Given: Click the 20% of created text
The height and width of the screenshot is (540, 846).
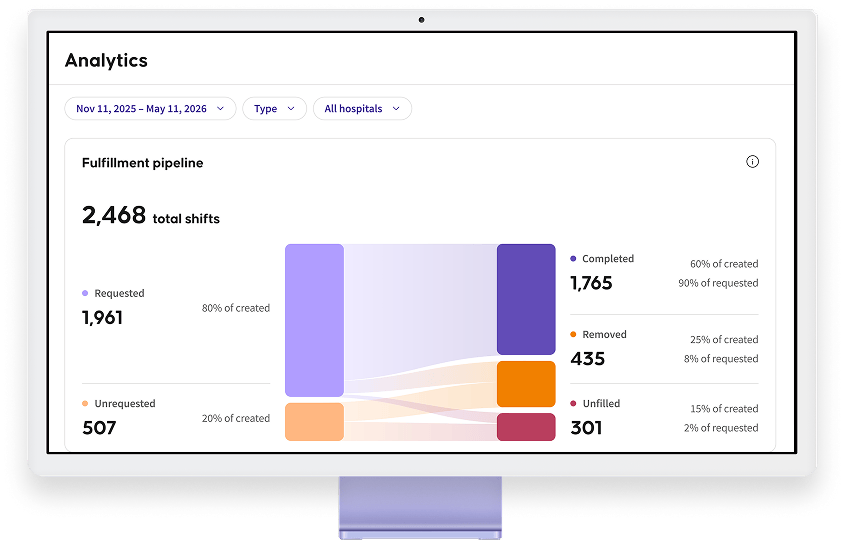Looking at the screenshot, I should pyautogui.click(x=236, y=418).
